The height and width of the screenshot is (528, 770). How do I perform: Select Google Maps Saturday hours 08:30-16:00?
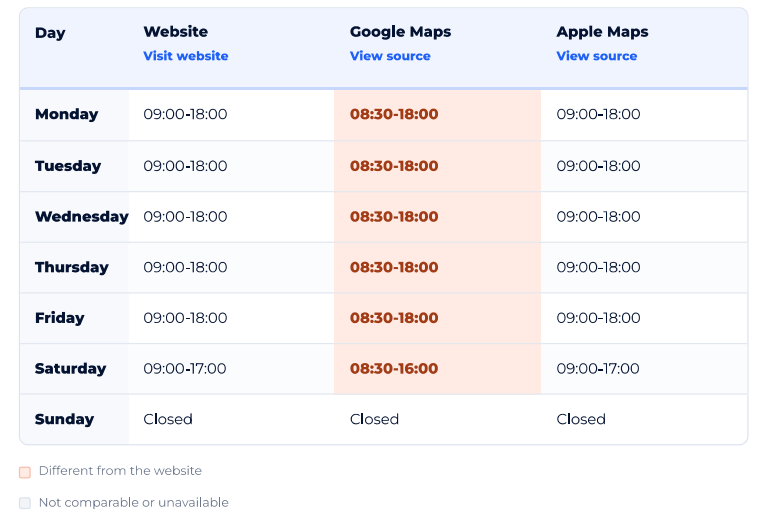(x=394, y=368)
